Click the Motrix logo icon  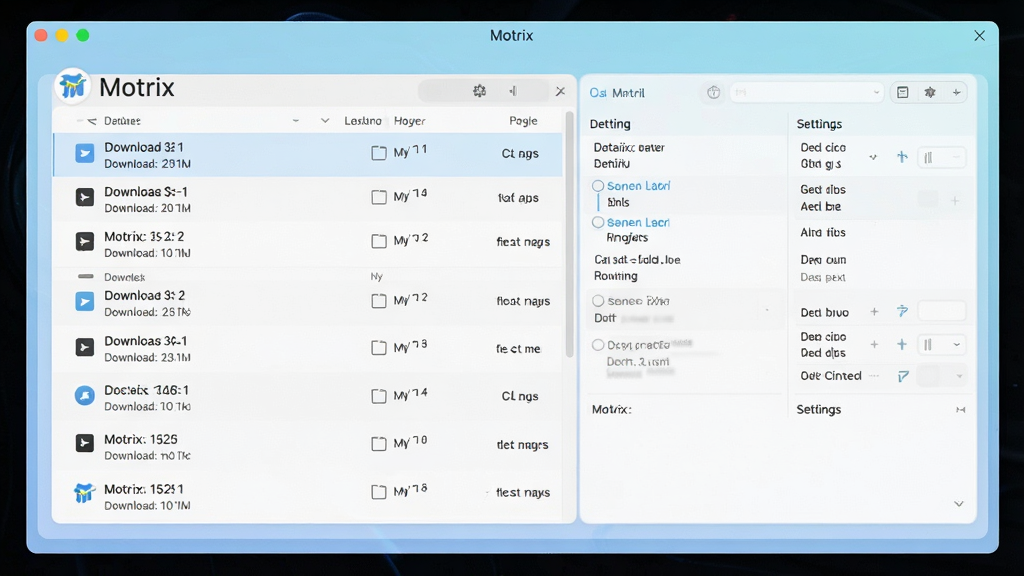pyautogui.click(x=72, y=86)
